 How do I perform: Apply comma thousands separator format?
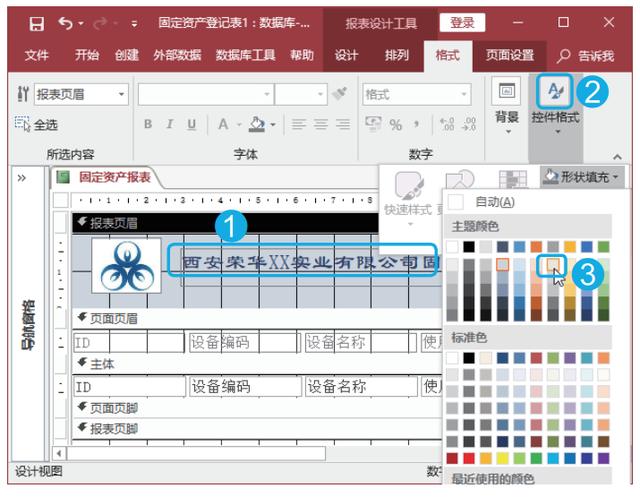tap(416, 124)
